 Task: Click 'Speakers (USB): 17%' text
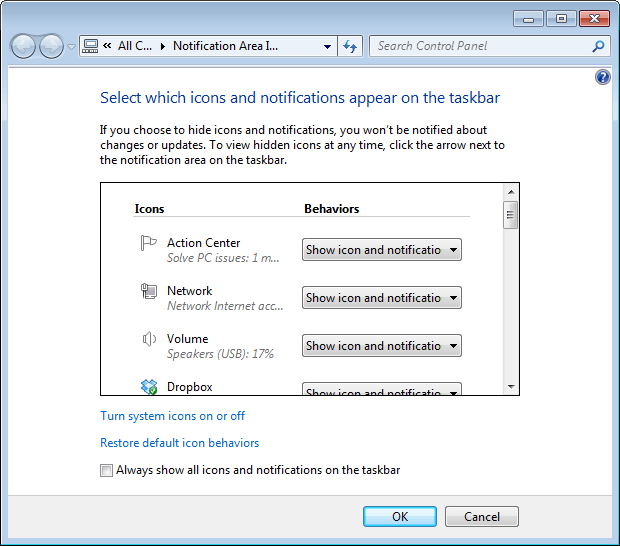[x=220, y=354]
